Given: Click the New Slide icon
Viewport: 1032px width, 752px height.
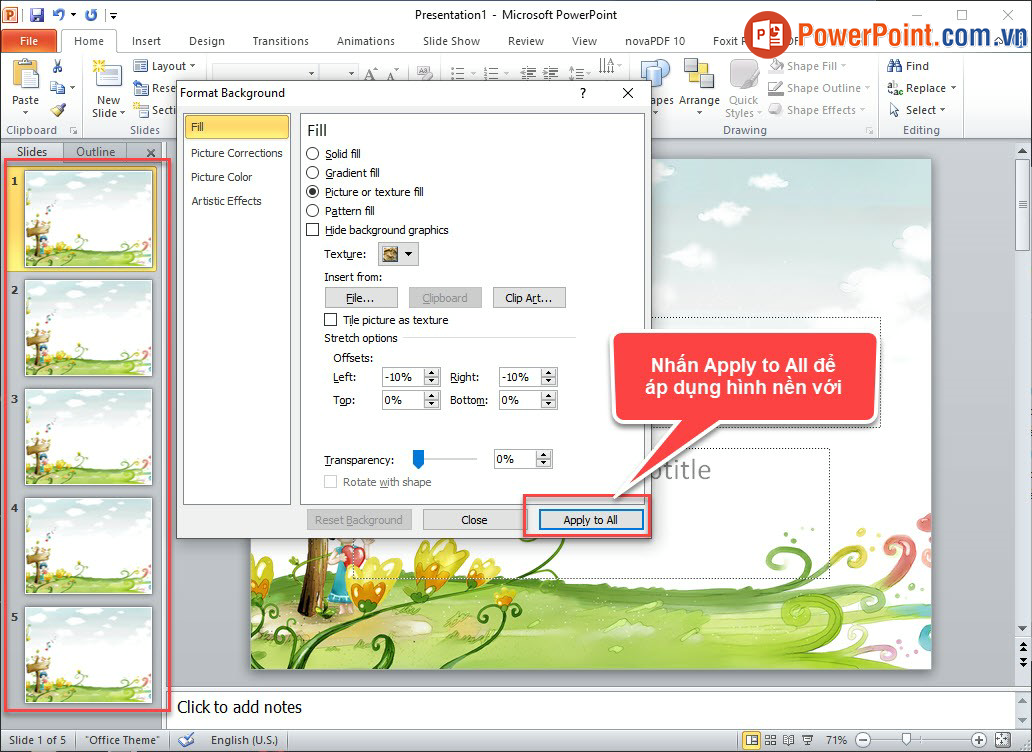Looking at the screenshot, I should (x=107, y=75).
